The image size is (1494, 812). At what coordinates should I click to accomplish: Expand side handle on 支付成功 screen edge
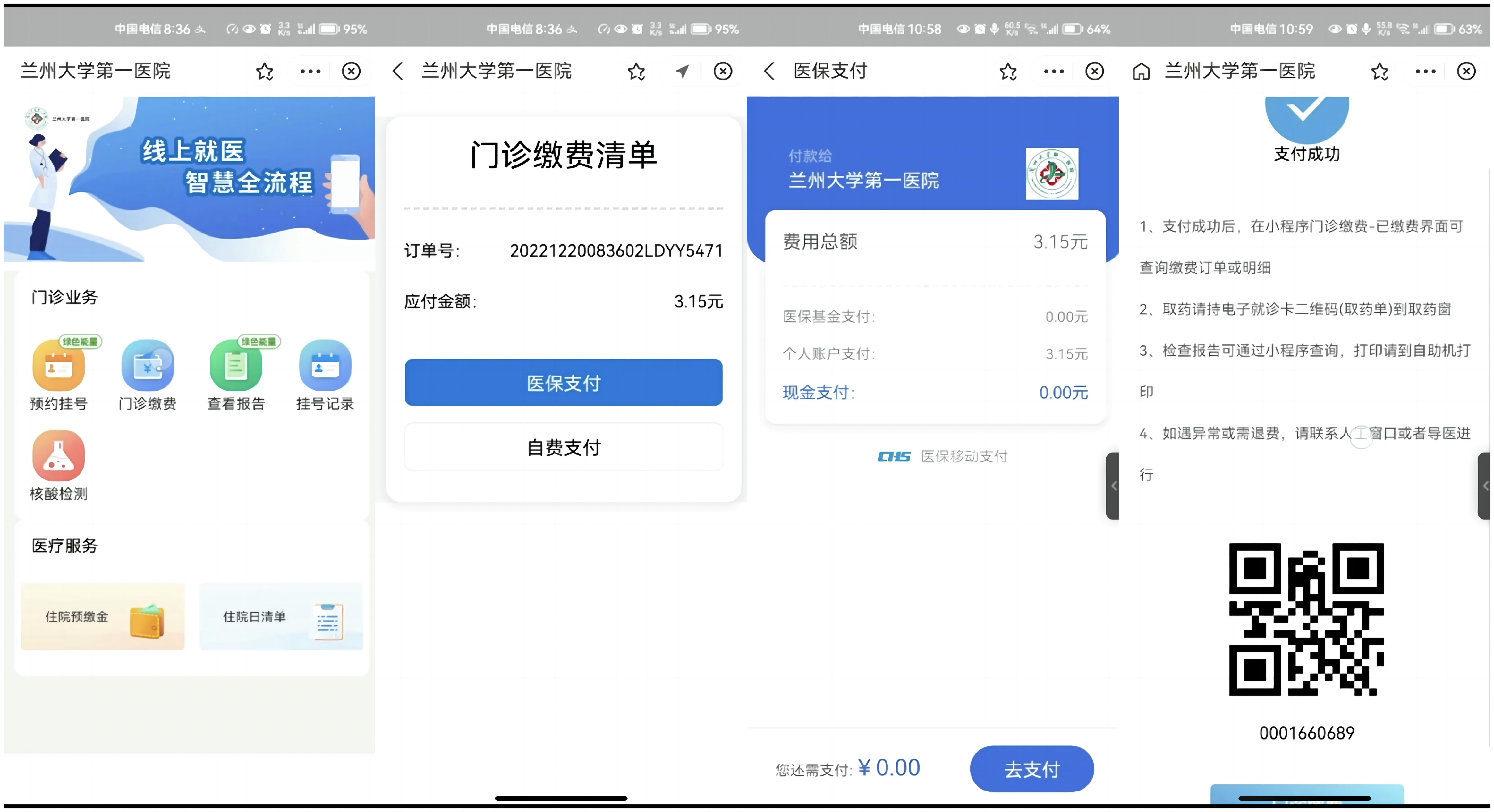(1484, 486)
